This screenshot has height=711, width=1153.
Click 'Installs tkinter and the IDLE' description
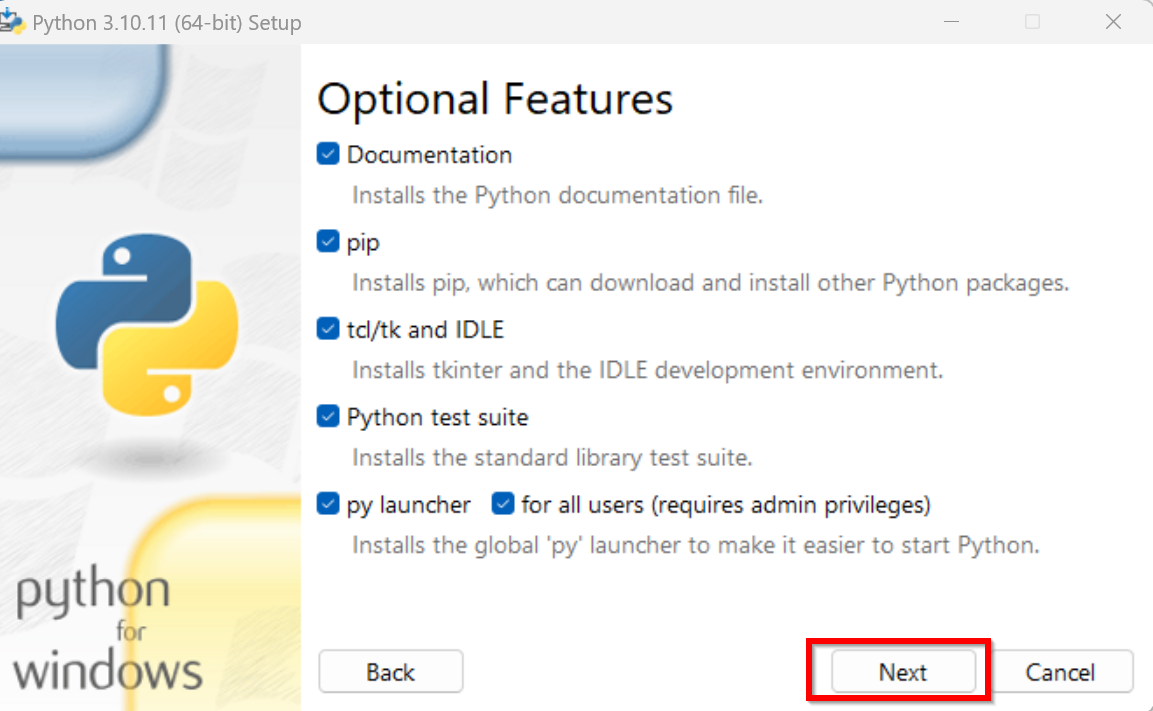click(x=647, y=370)
